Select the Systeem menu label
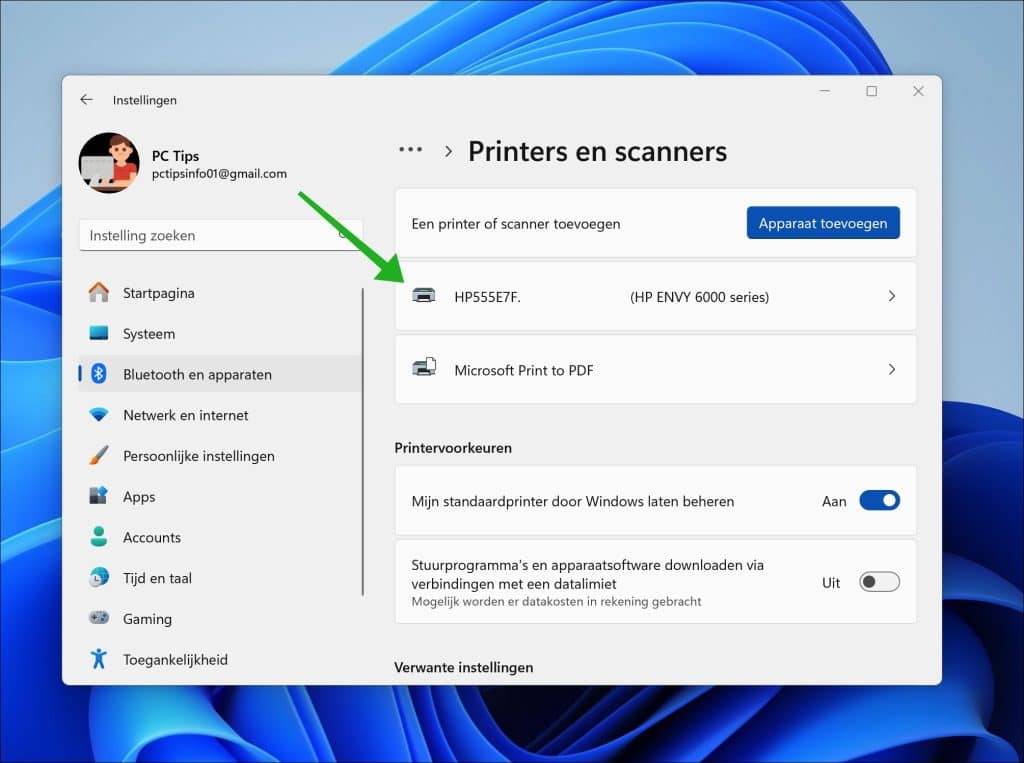The height and width of the screenshot is (763, 1024). [x=149, y=334]
